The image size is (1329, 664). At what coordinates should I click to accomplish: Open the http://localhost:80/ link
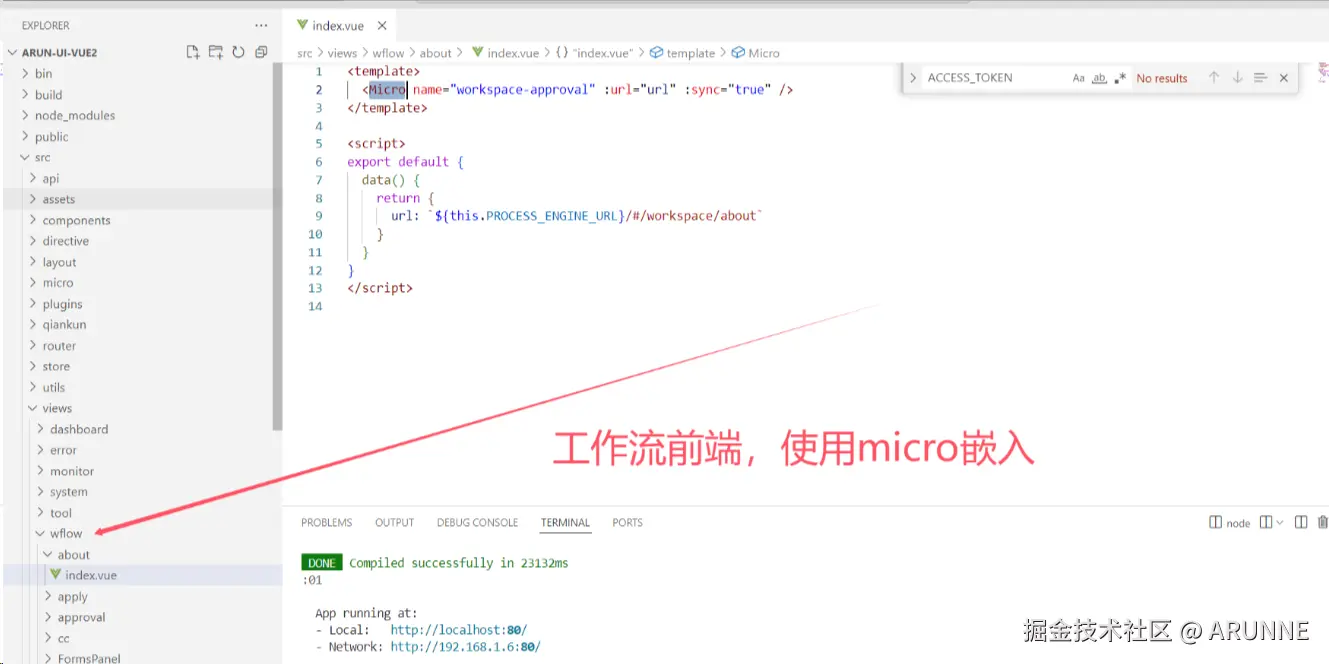(x=458, y=630)
